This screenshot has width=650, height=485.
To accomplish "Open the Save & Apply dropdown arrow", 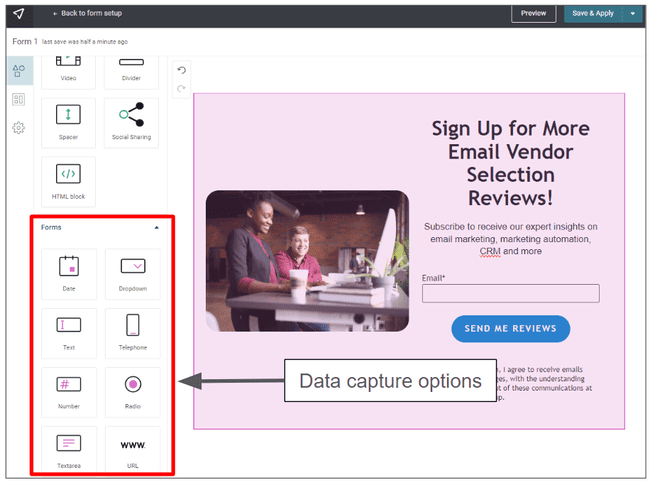I will [x=632, y=13].
